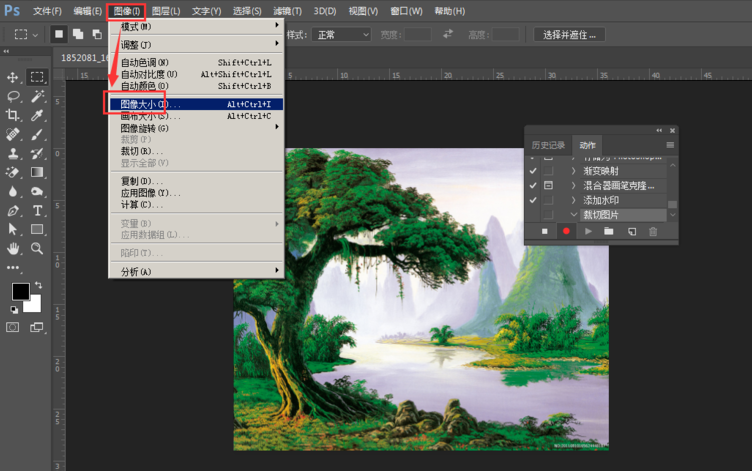Click the 选择并遮住 button
752x471 pixels.
tap(569, 35)
